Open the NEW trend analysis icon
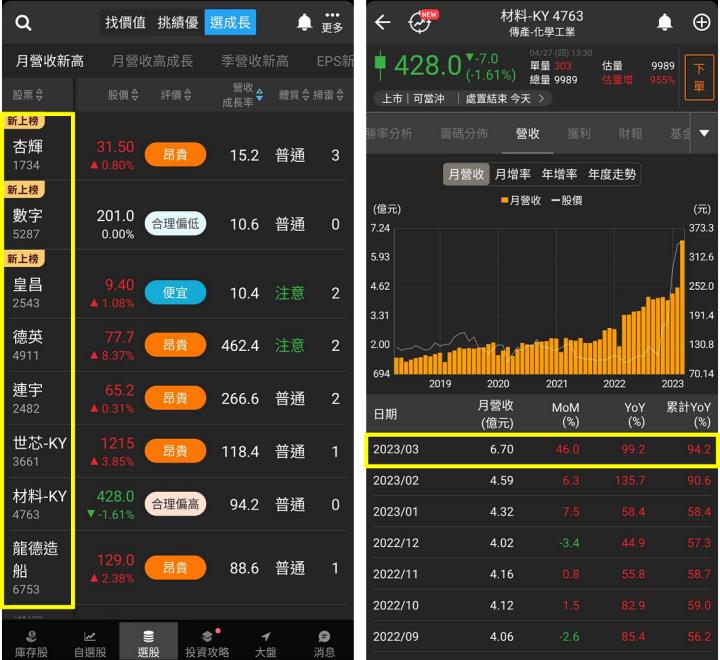 click(422, 22)
